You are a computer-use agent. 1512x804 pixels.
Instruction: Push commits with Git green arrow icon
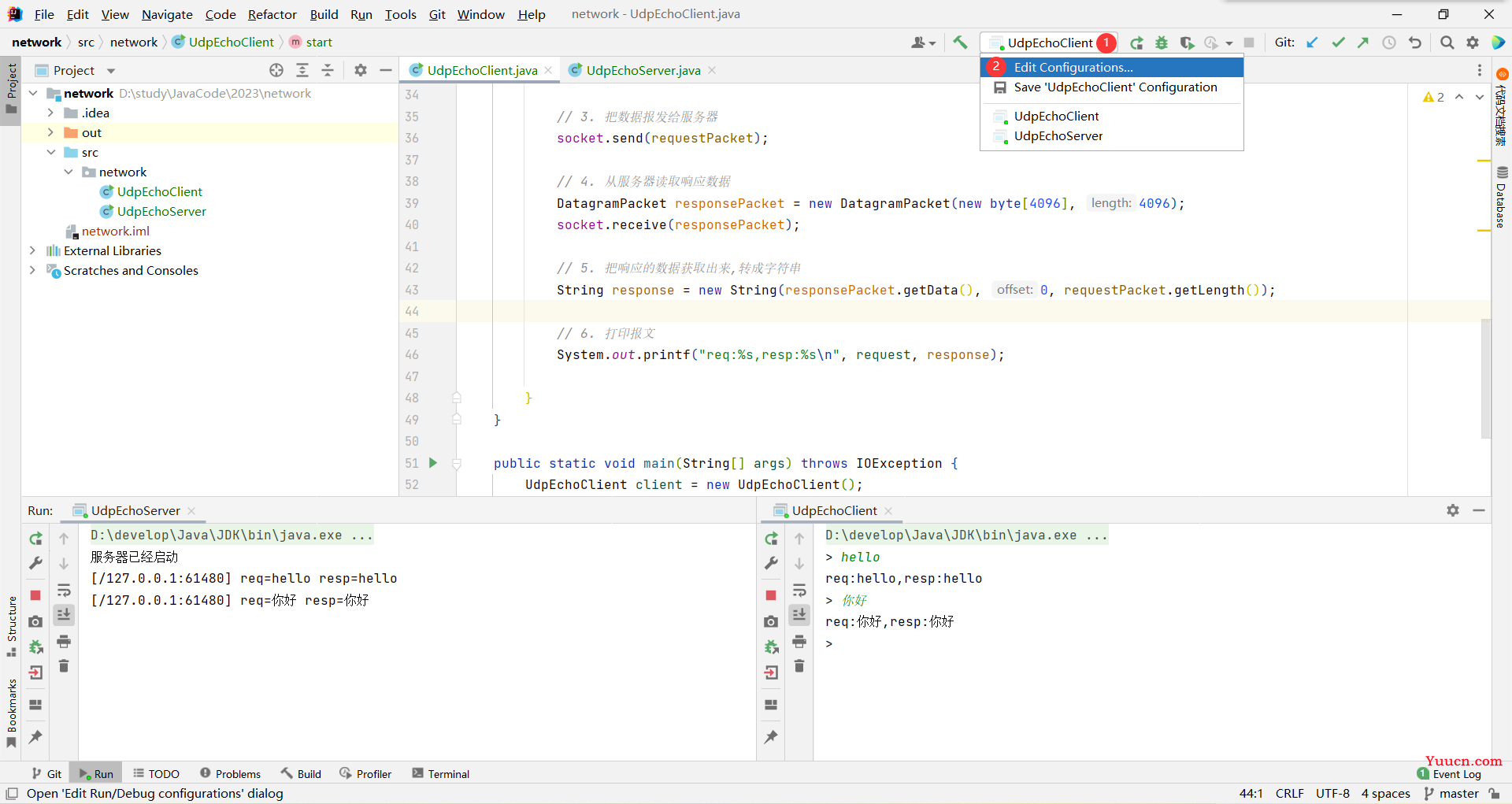coord(1363,43)
